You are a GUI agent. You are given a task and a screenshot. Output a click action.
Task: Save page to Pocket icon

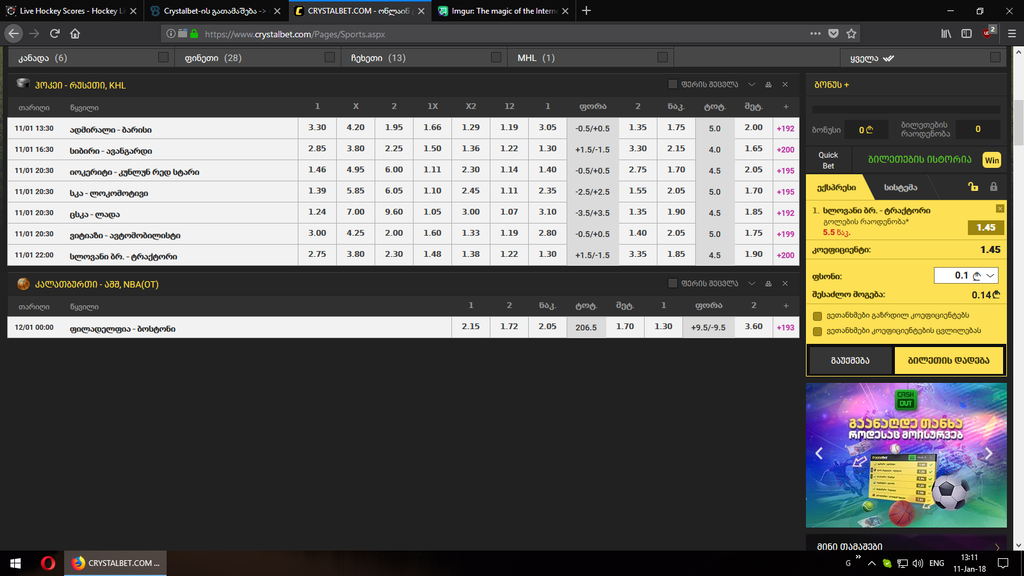coord(833,33)
